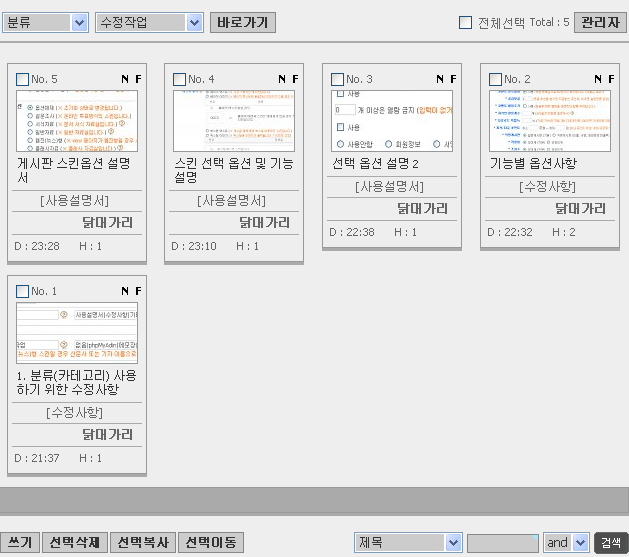The width and height of the screenshot is (629, 557).
Task: Open the 분류 category dropdown
Action: 45,23
